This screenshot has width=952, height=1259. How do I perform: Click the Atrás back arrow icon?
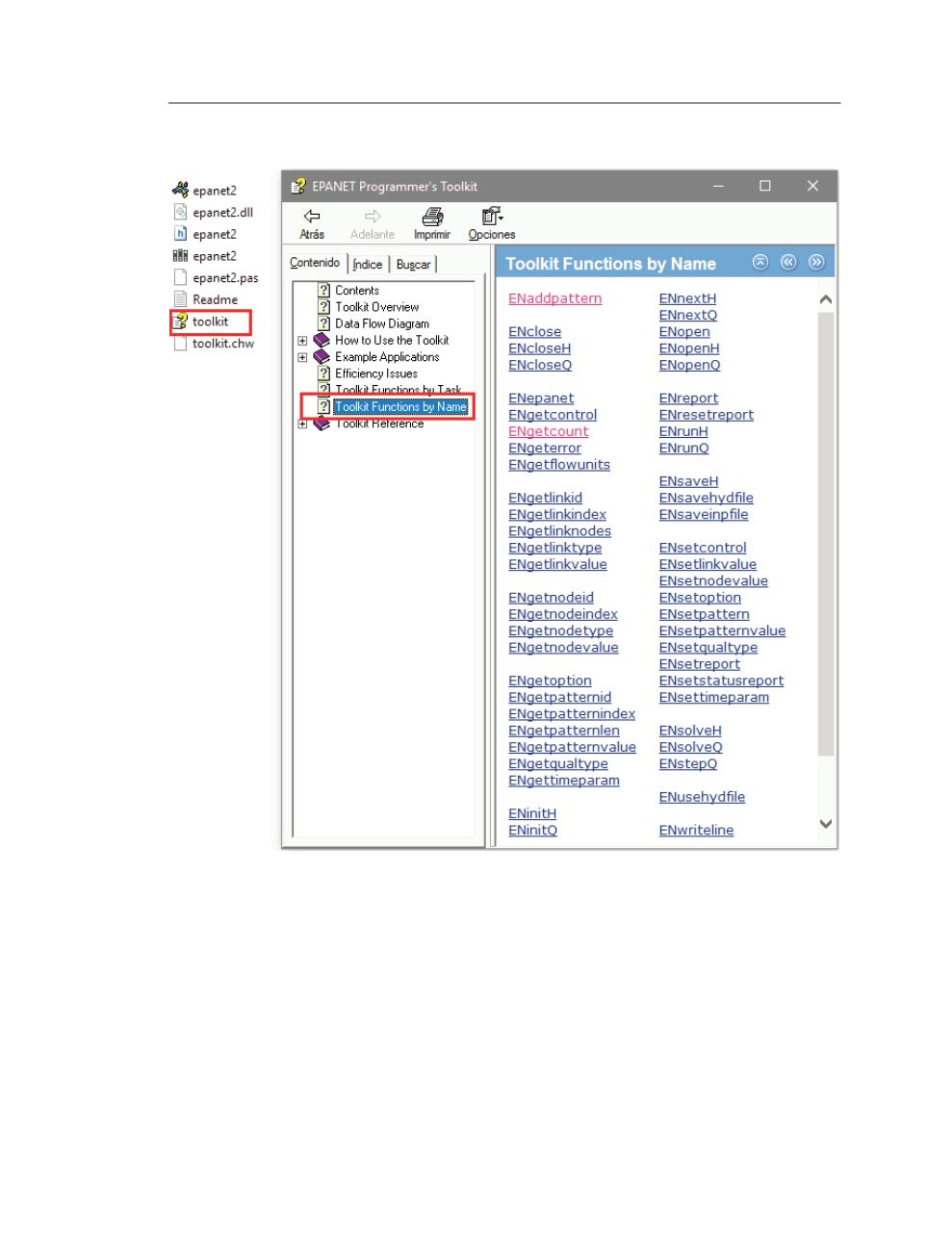click(x=312, y=216)
